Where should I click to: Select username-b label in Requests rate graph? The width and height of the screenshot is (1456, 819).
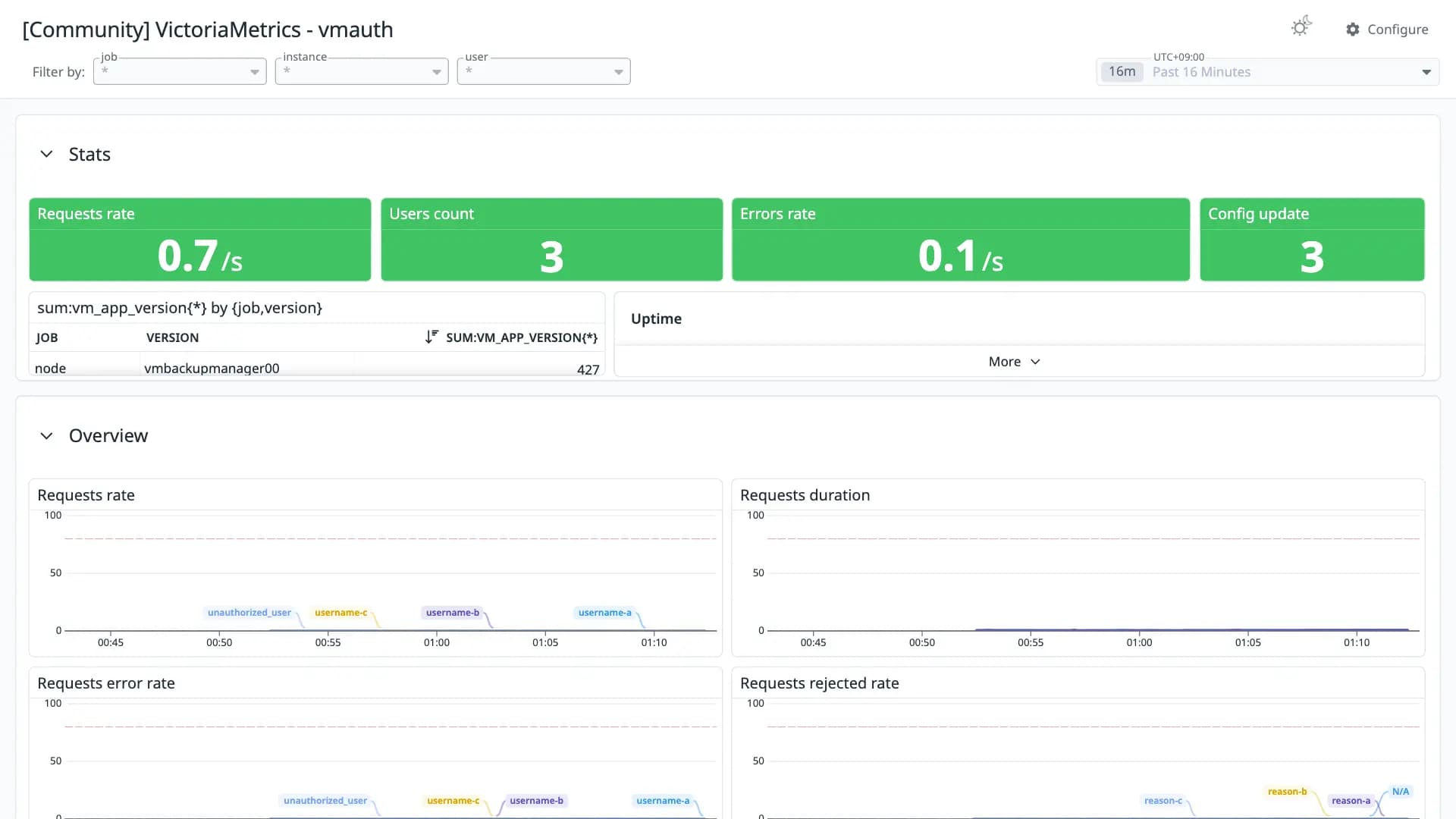[x=453, y=613]
